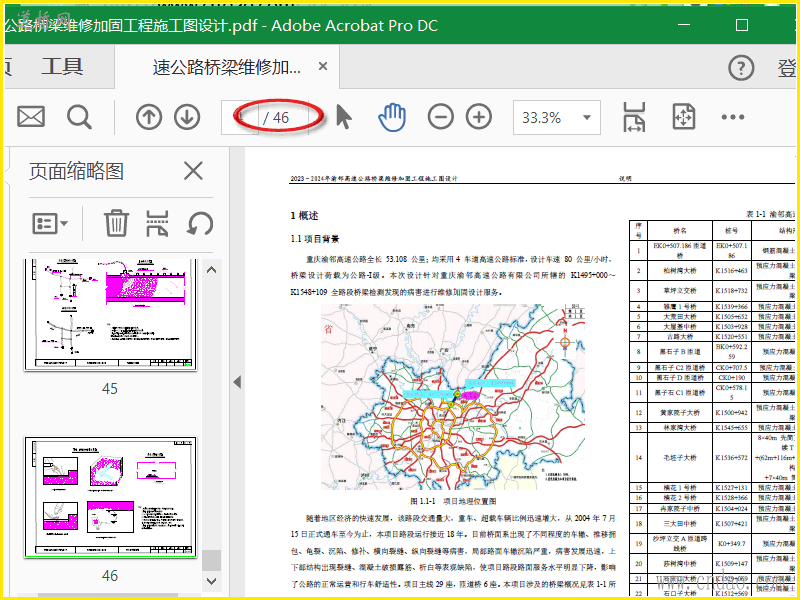
Task: Minimize the Acrobat window
Action: 684,24
